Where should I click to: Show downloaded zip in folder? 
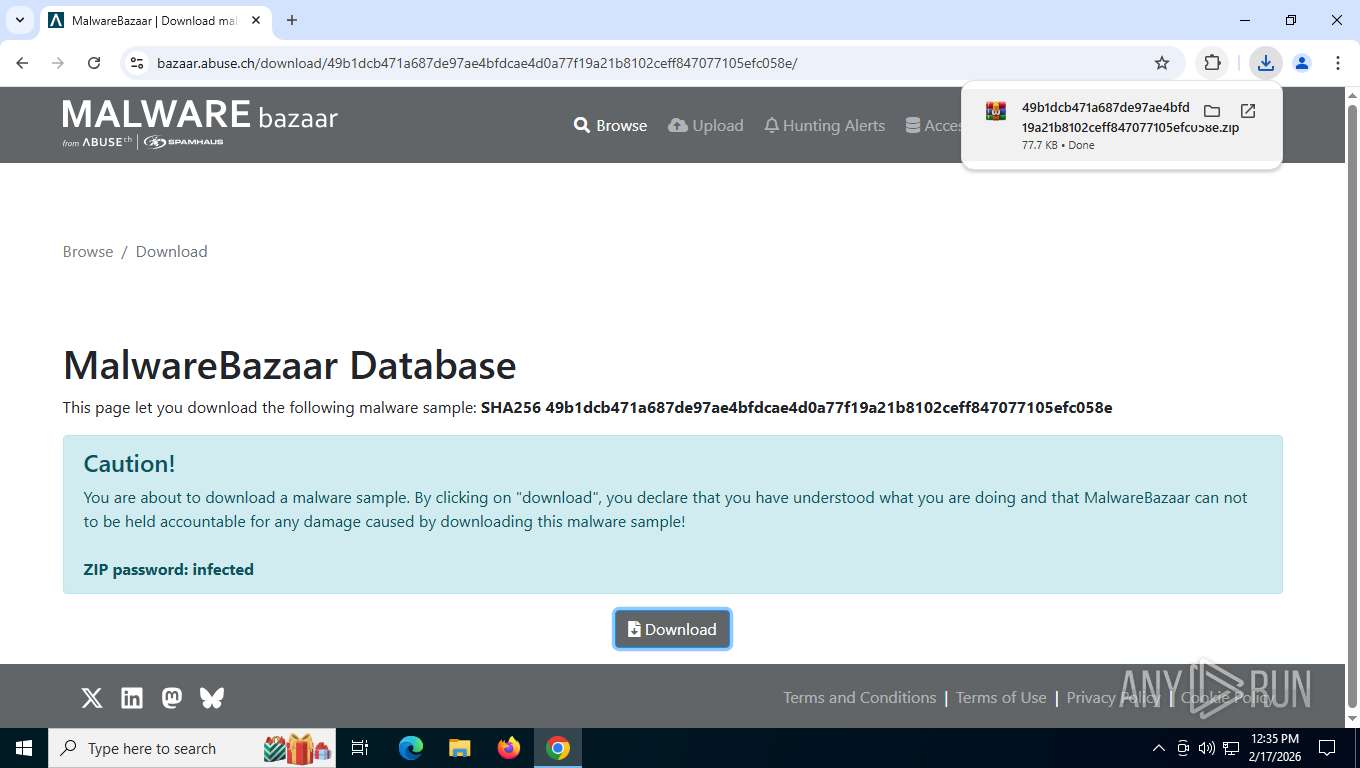(x=1212, y=111)
